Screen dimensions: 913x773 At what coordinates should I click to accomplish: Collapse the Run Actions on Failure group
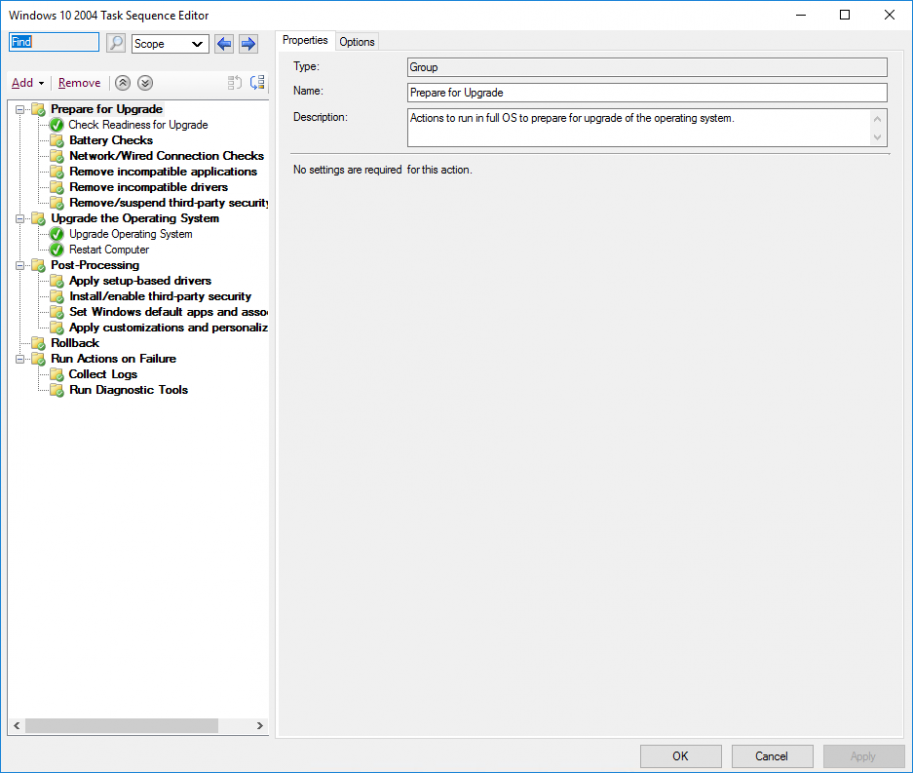(x=21, y=358)
